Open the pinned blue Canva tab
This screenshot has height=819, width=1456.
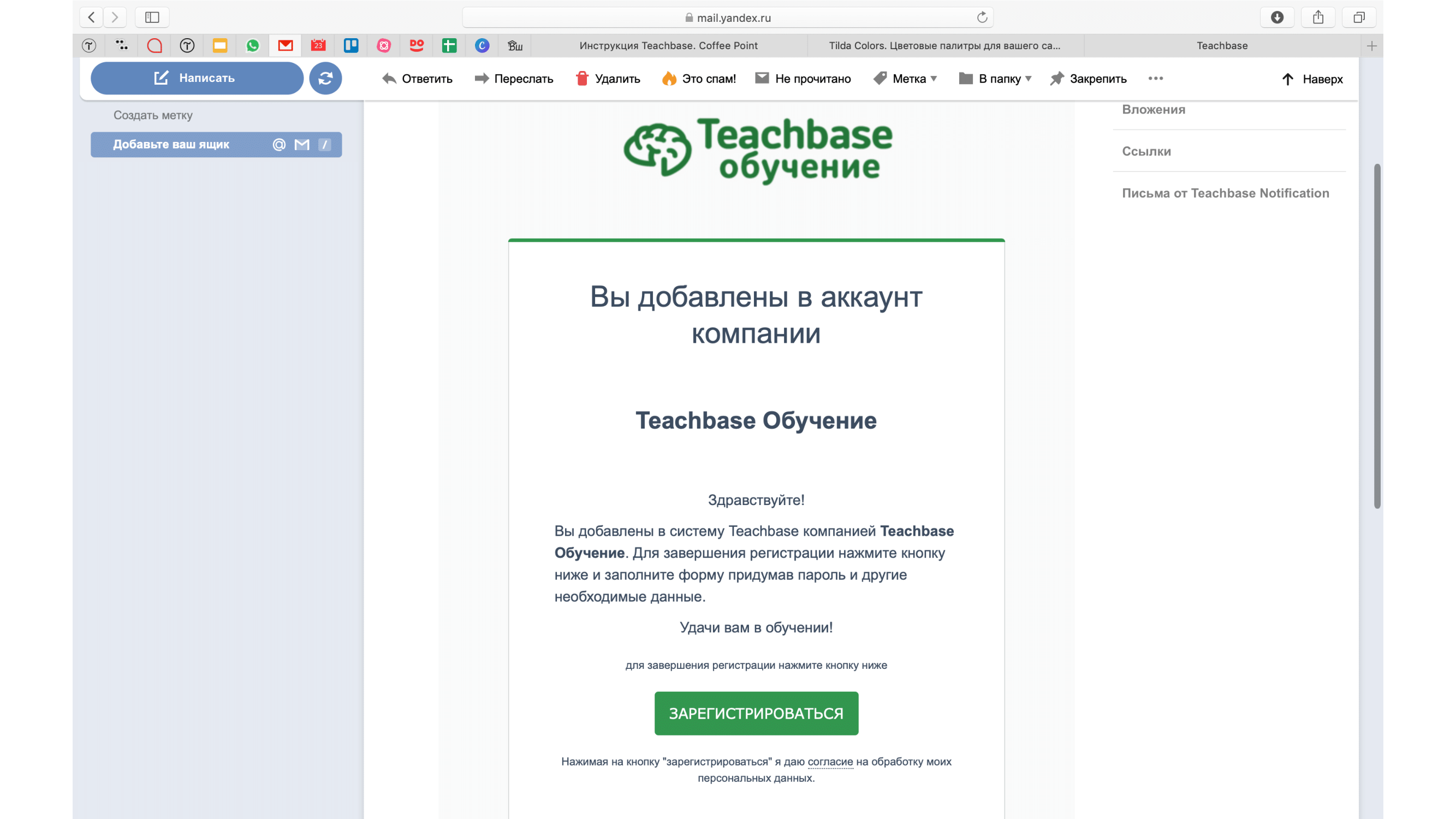(x=482, y=46)
